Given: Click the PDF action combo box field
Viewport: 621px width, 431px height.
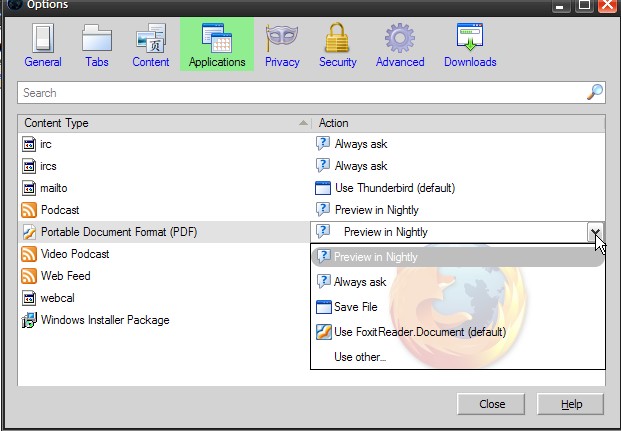Looking at the screenshot, I should click(458, 232).
